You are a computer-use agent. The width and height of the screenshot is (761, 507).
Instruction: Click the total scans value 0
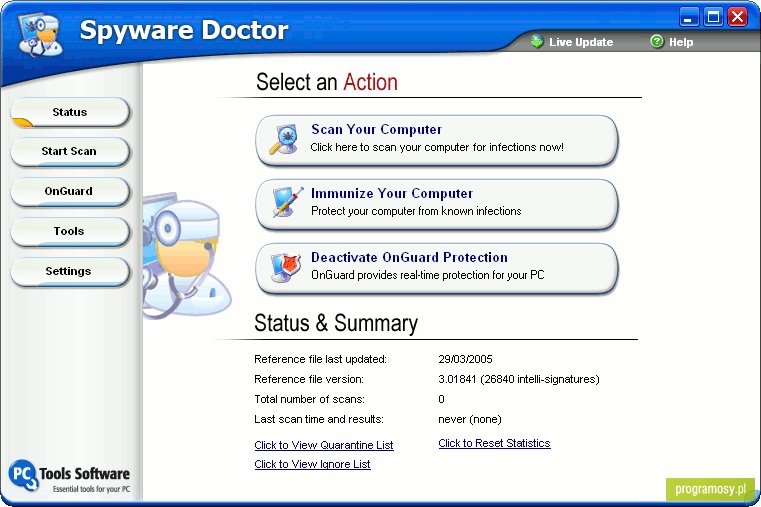point(441,399)
